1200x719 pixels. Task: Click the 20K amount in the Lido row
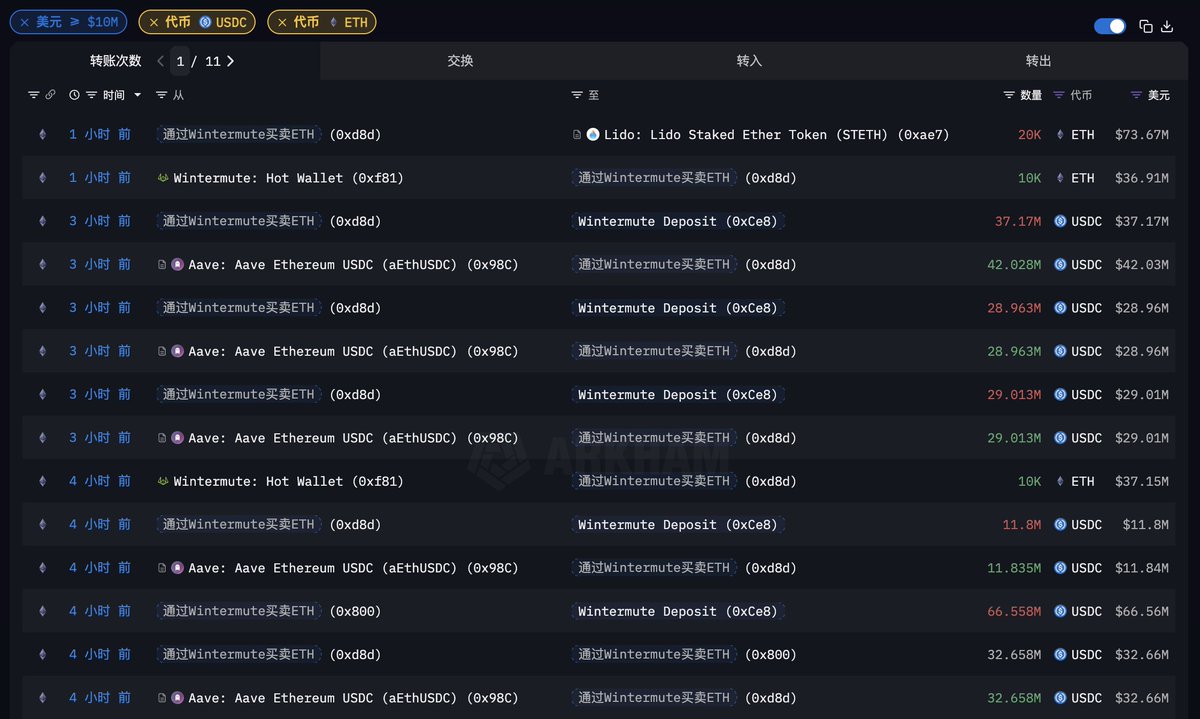tap(1029, 135)
